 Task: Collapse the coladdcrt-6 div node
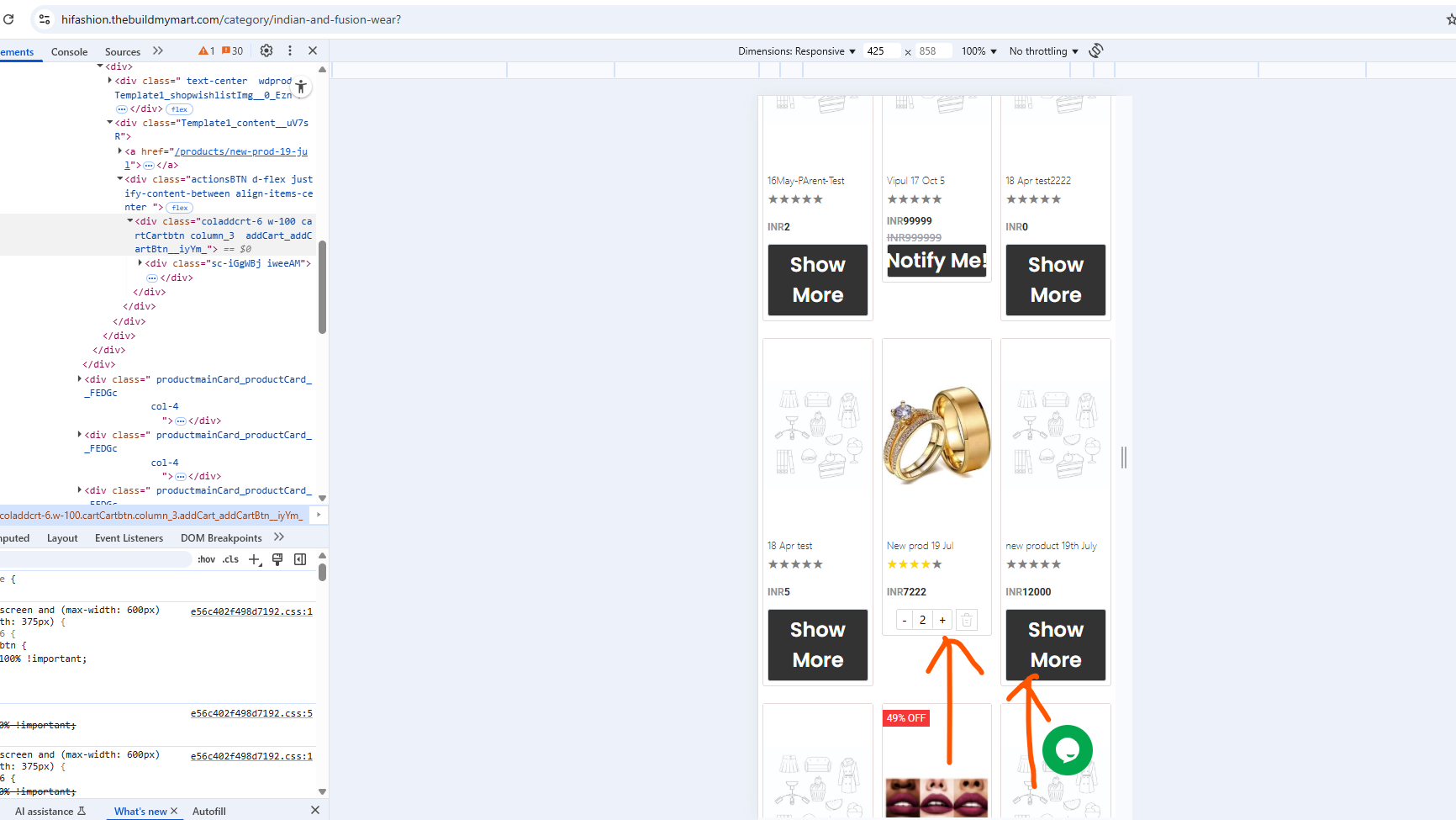coord(130,221)
